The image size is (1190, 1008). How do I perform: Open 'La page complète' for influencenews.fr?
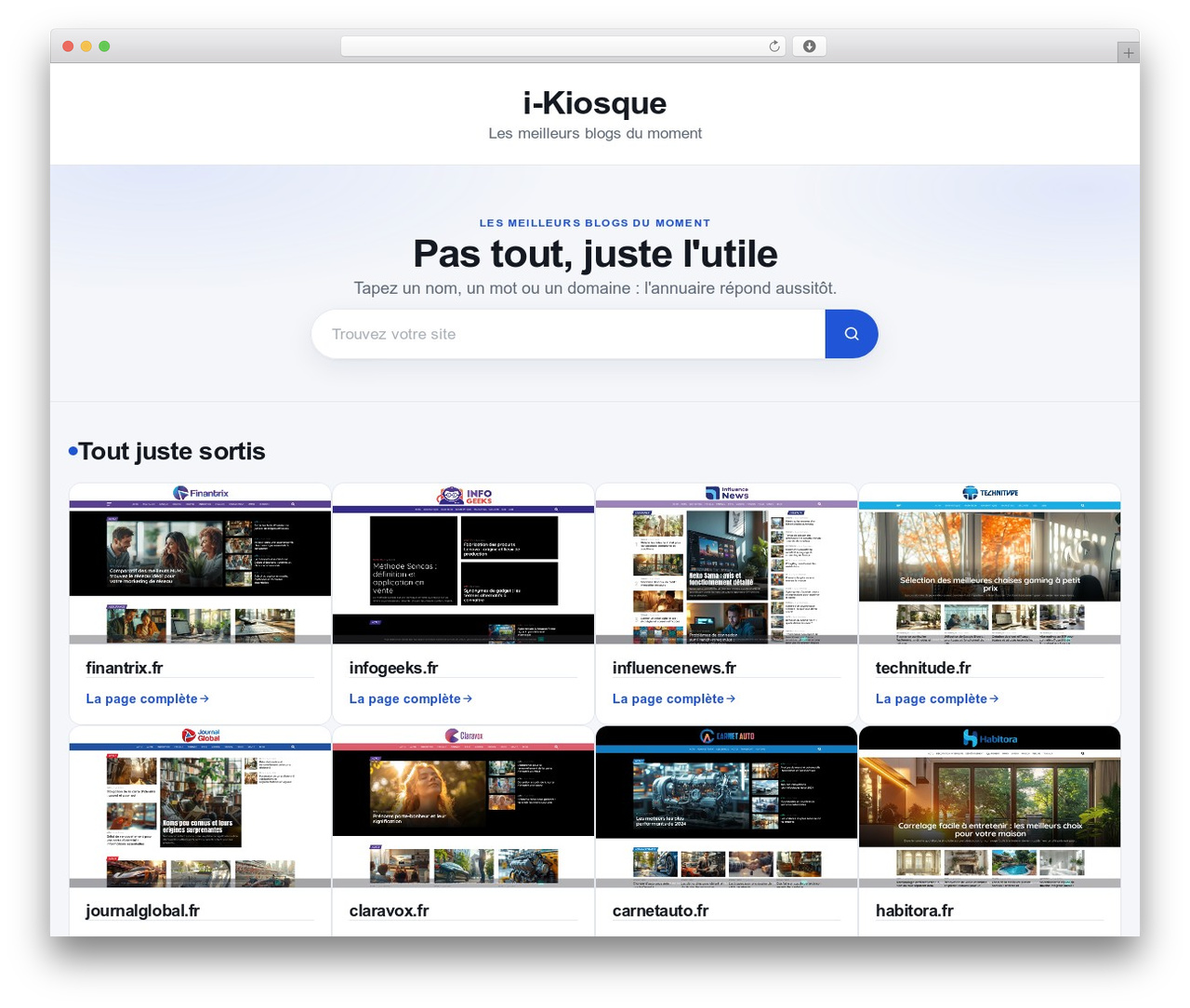[673, 698]
